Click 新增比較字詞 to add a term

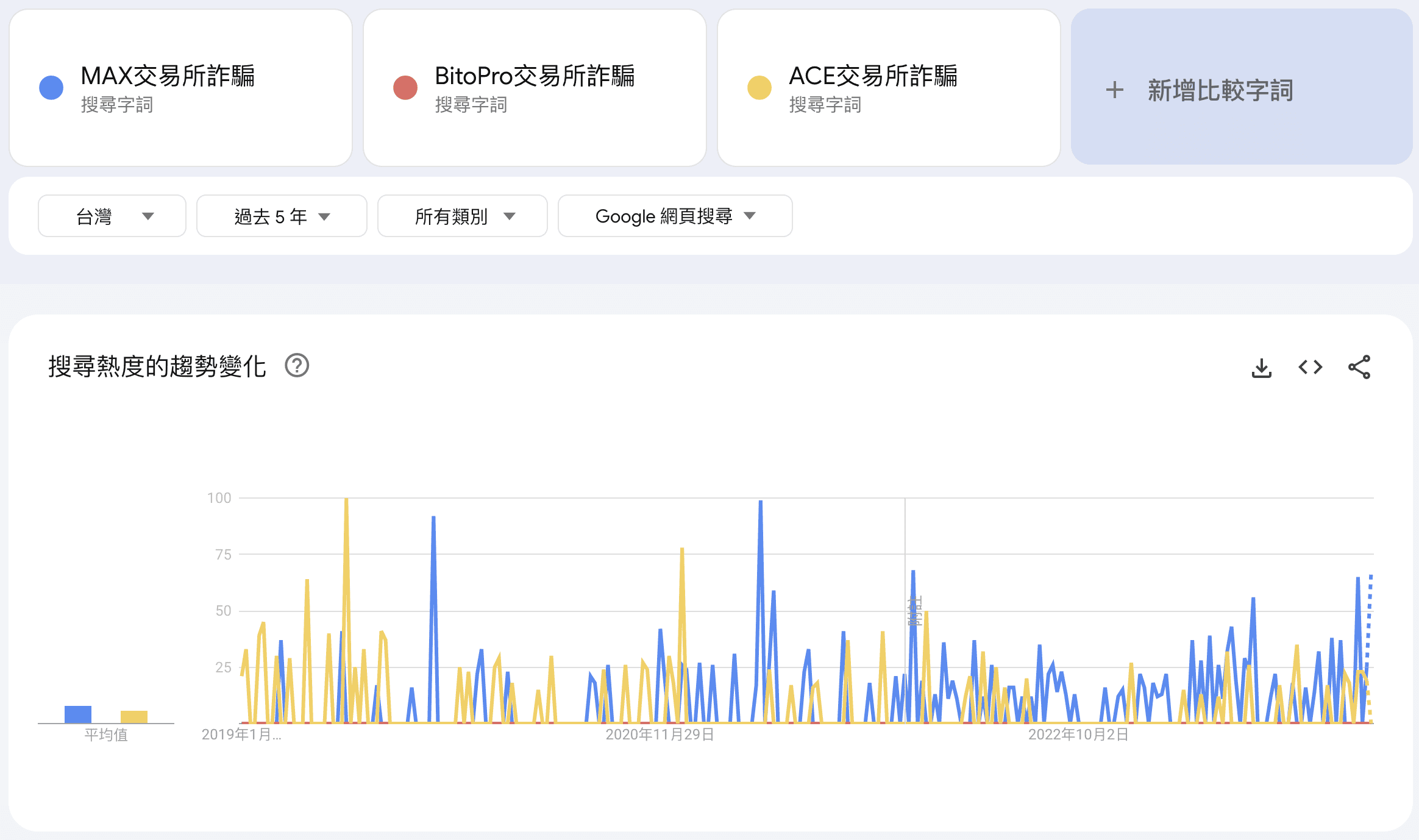pyautogui.click(x=1242, y=87)
